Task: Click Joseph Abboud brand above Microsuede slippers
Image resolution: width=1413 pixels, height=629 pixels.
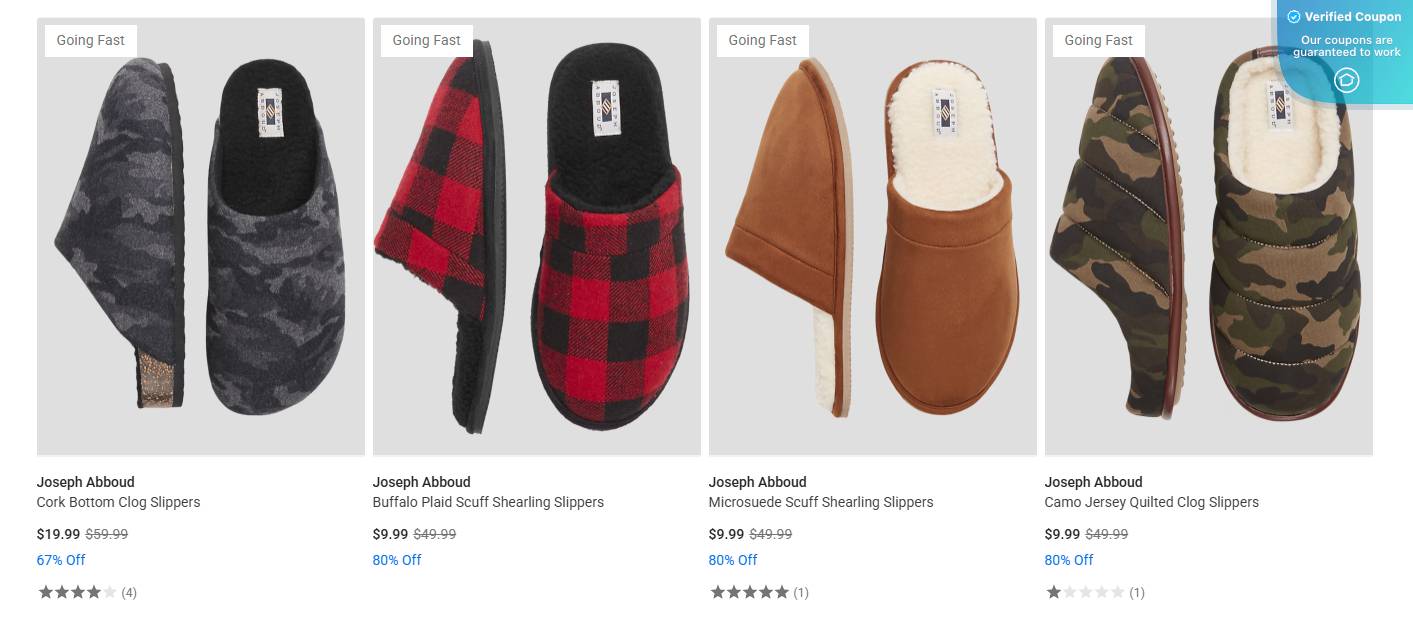Action: pyautogui.click(x=757, y=482)
